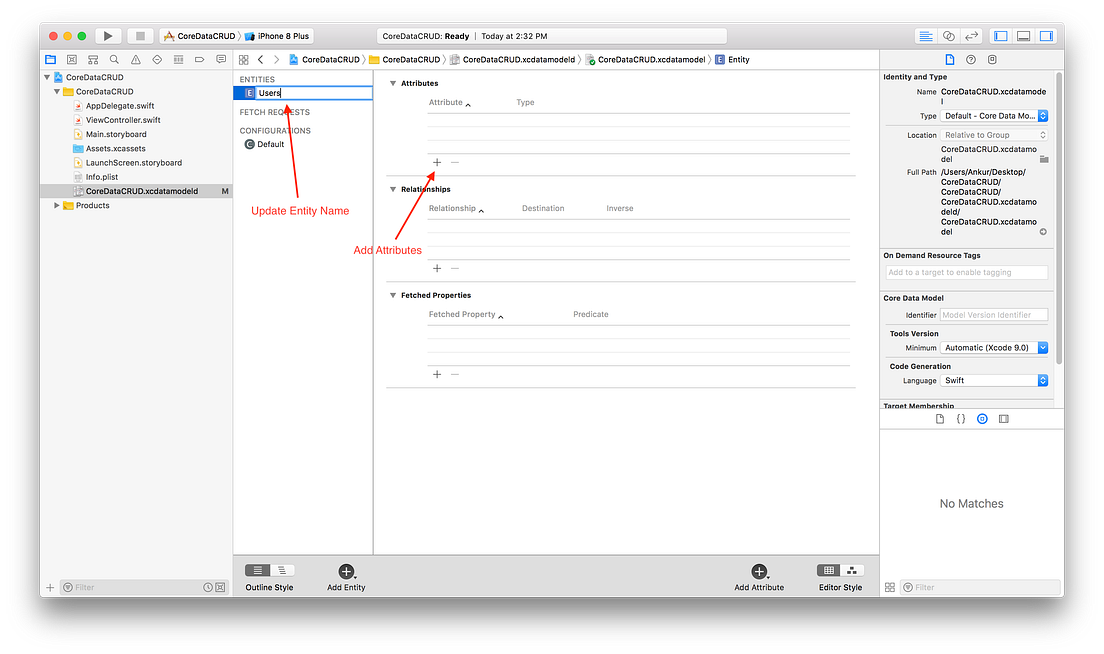Open the Minimum Tools Version dropdown
The height and width of the screenshot is (654, 1104).
[x=994, y=347]
